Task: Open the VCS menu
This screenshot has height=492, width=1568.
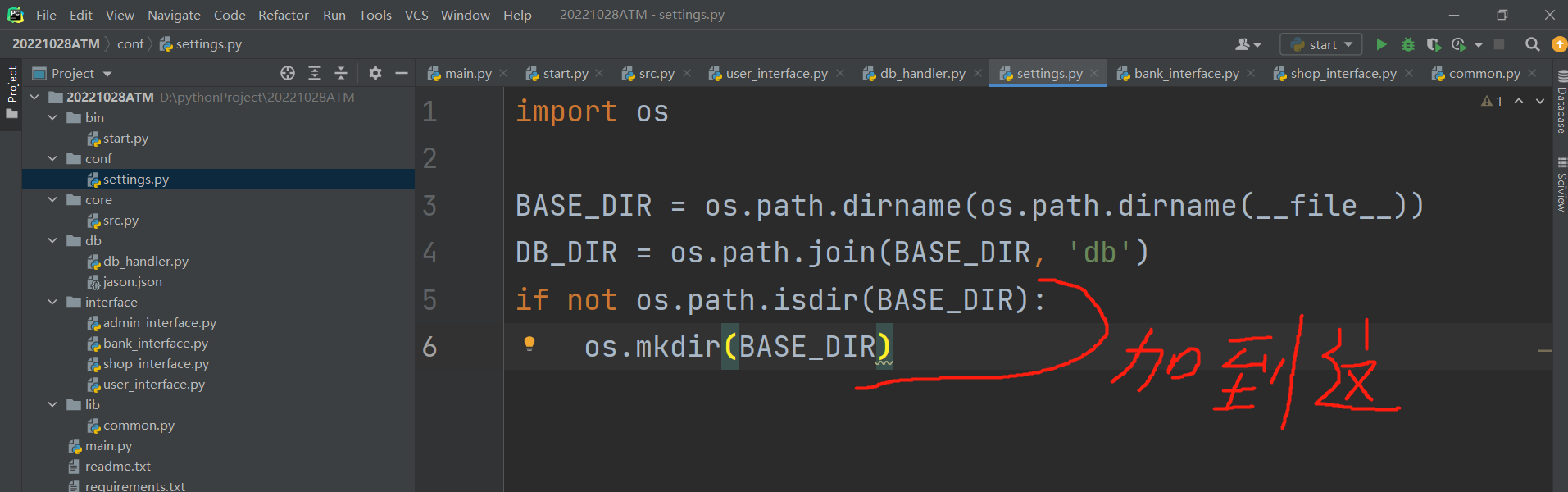Action: pyautogui.click(x=416, y=15)
